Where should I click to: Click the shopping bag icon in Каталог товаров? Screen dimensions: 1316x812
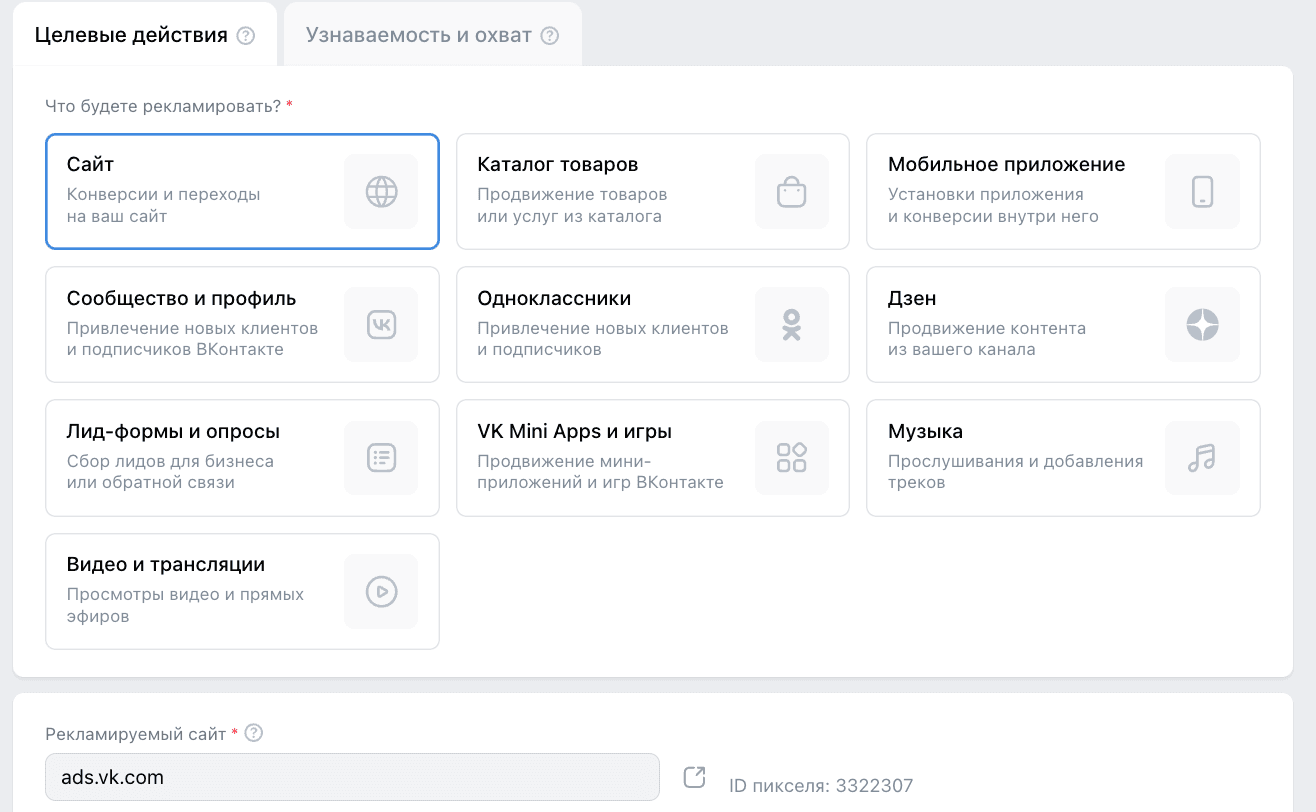click(792, 191)
